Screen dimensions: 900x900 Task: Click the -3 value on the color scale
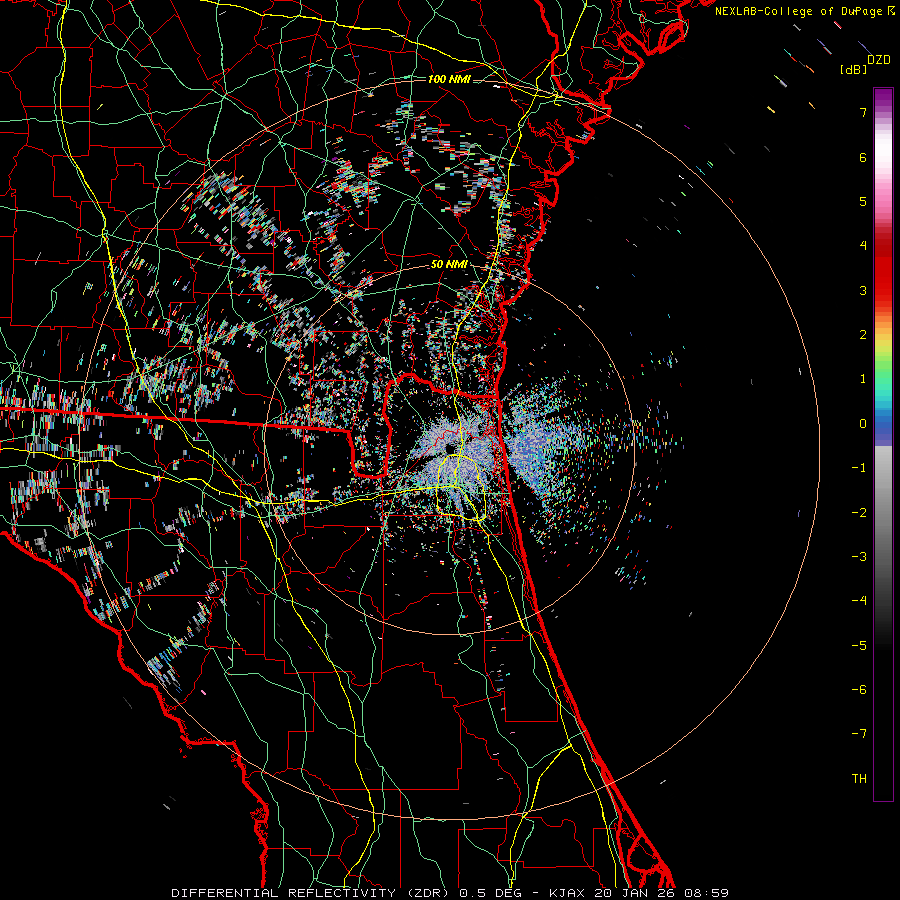(859, 557)
